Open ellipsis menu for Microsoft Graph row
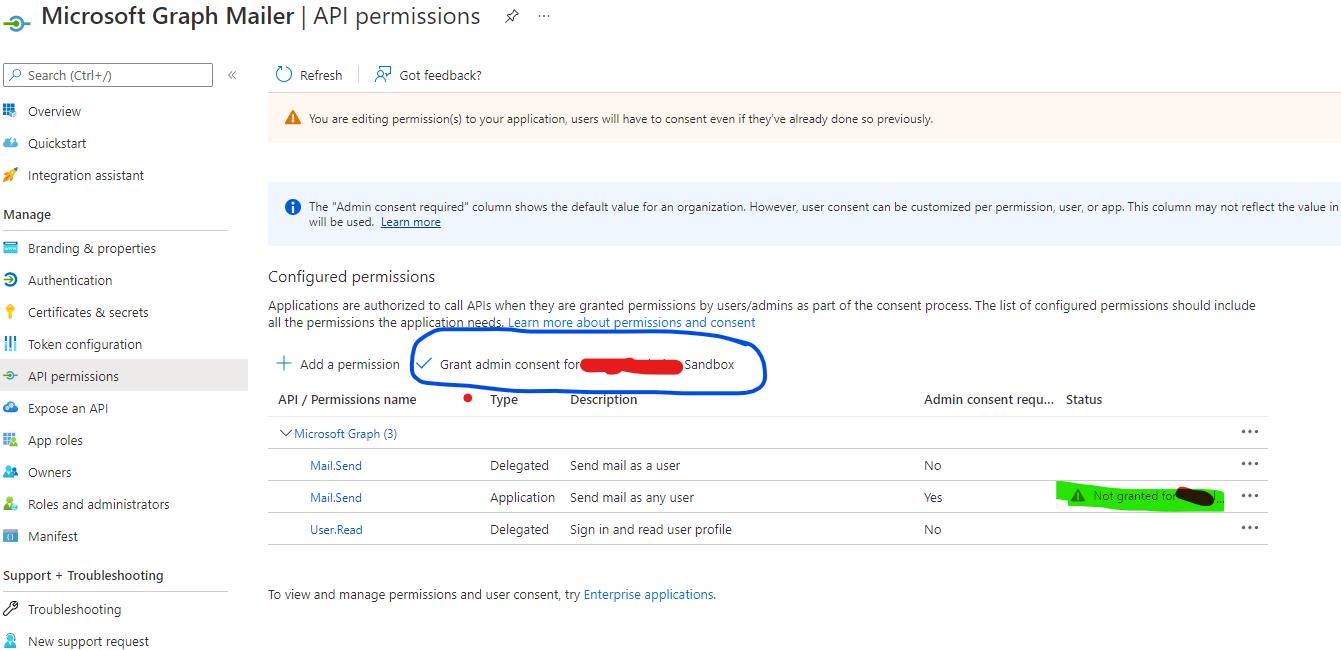Viewport: 1341px width, 650px height. point(1249,432)
